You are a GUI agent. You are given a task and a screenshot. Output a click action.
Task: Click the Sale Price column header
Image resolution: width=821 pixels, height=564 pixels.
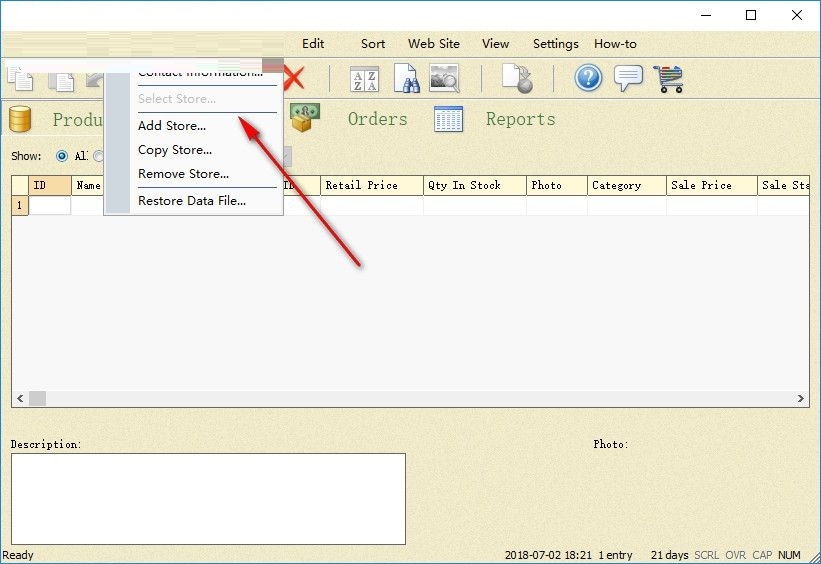pos(712,185)
